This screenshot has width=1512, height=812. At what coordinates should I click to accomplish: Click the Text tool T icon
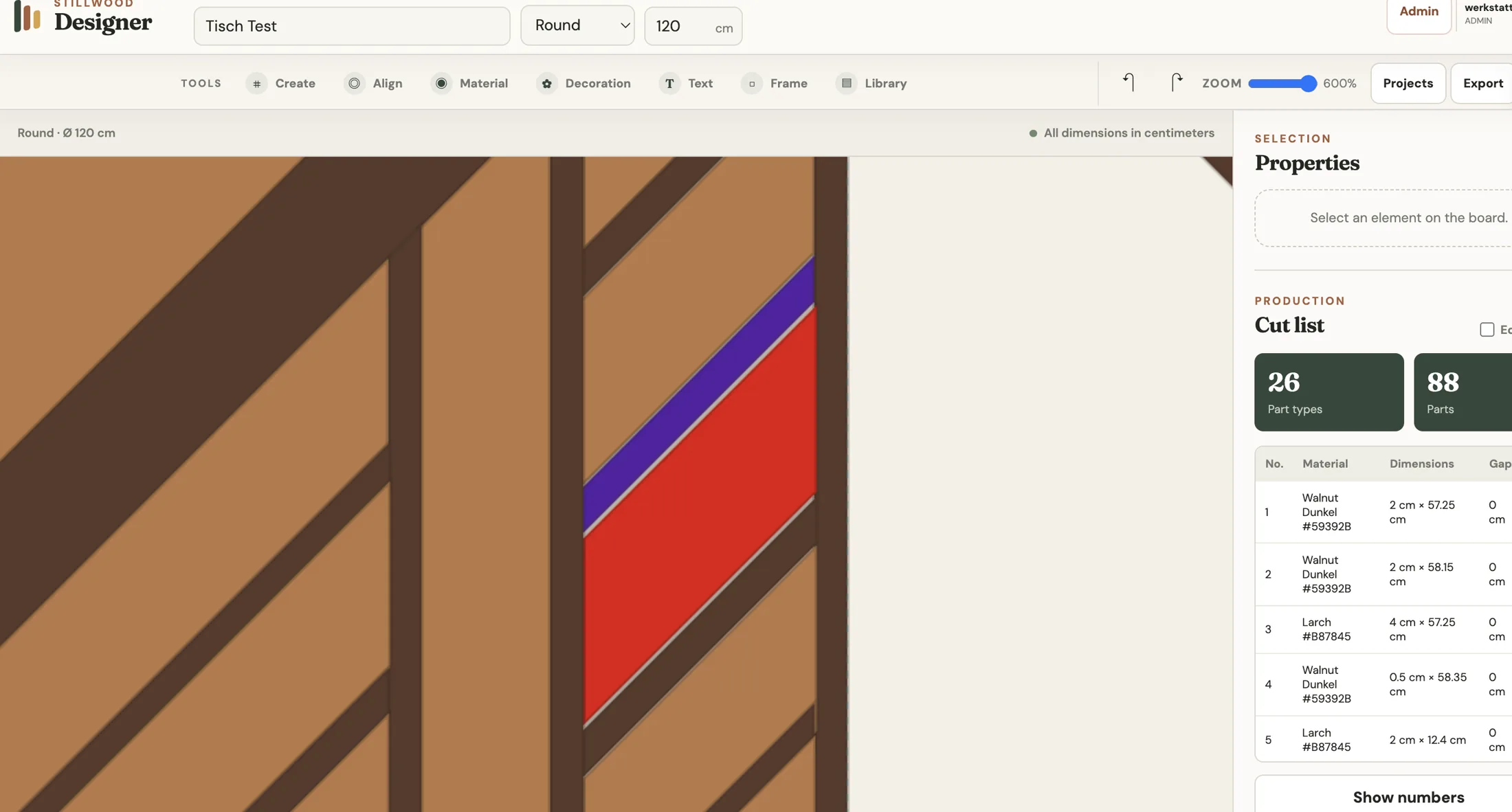click(669, 83)
